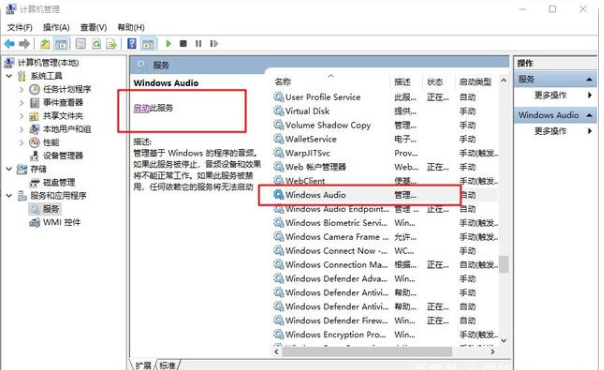Switch to the 标准 tab
Screen dimensions: 604x370
[168, 365]
